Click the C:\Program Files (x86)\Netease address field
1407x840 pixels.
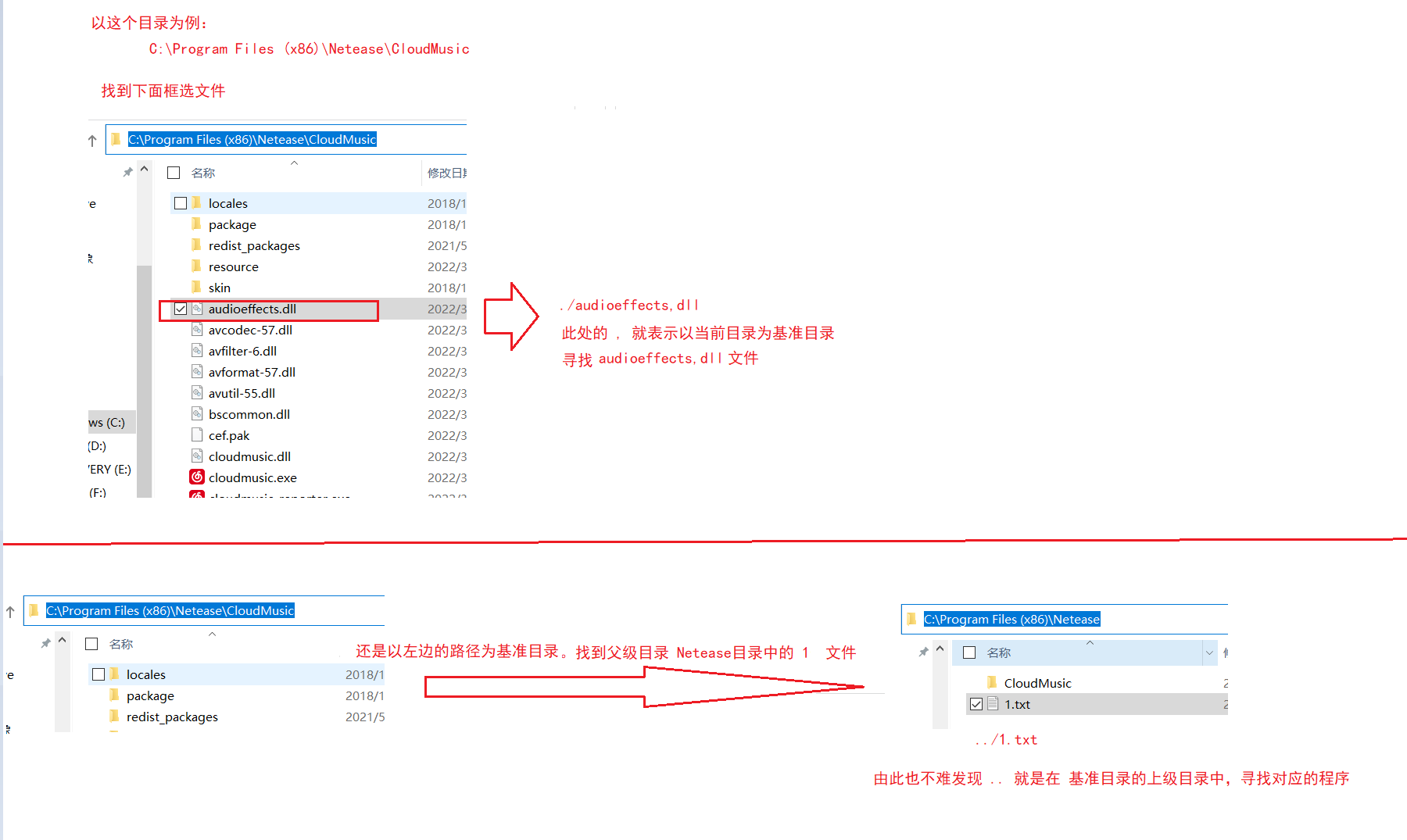pos(1065,619)
